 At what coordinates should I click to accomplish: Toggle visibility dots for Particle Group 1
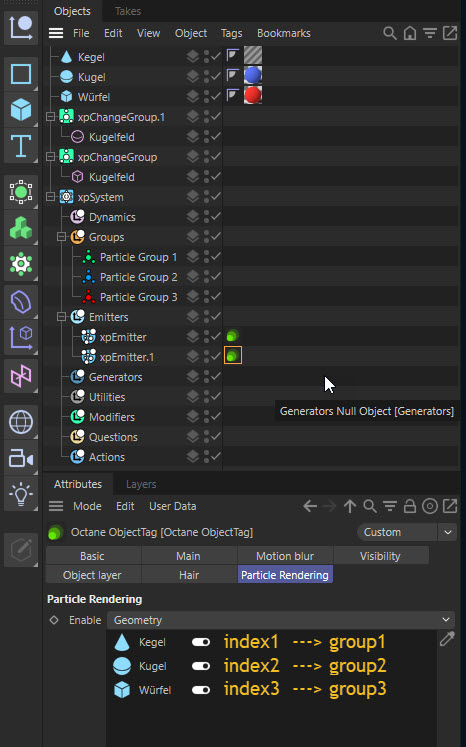[206, 256]
